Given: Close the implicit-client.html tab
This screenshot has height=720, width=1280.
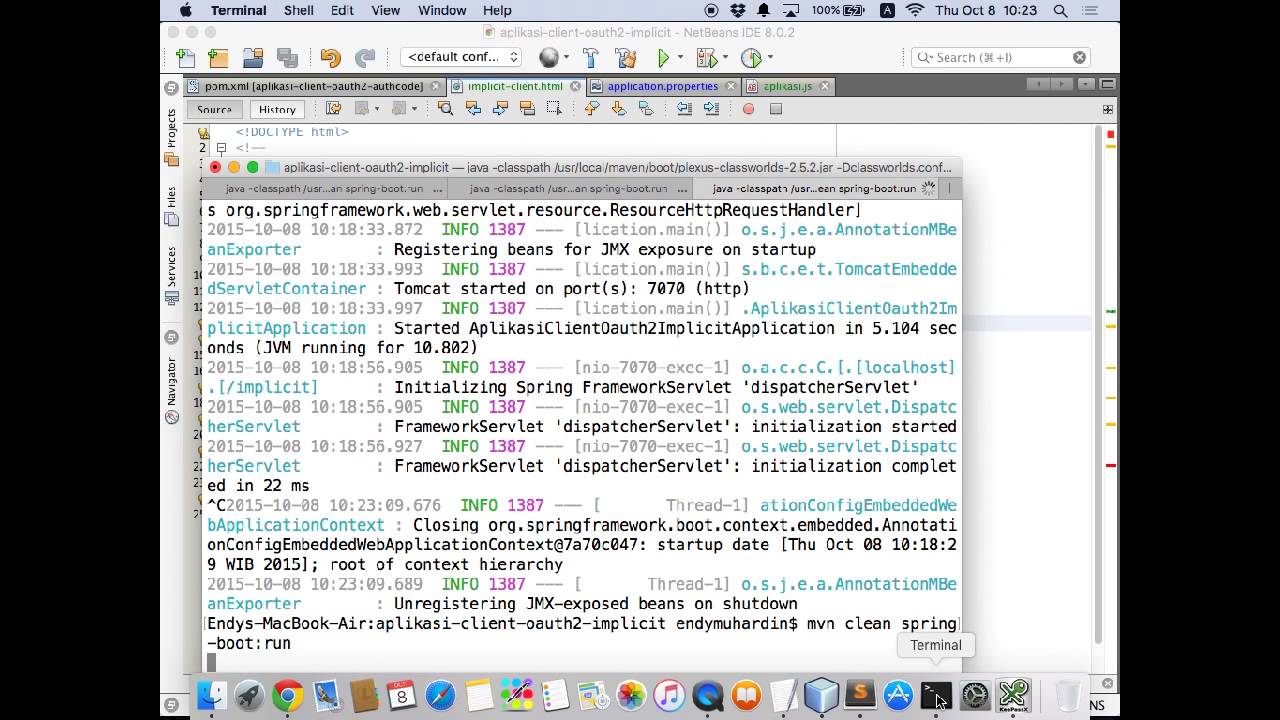Looking at the screenshot, I should [575, 86].
